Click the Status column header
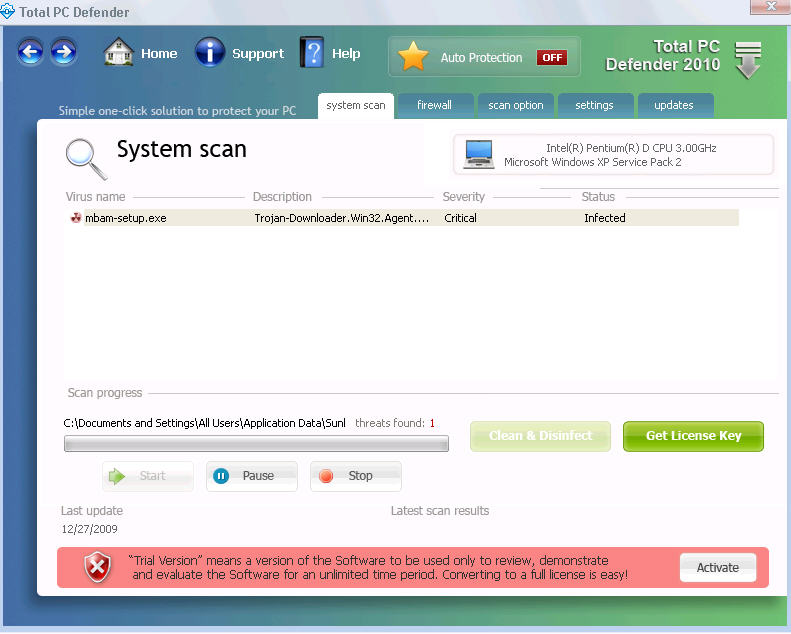 [598, 197]
